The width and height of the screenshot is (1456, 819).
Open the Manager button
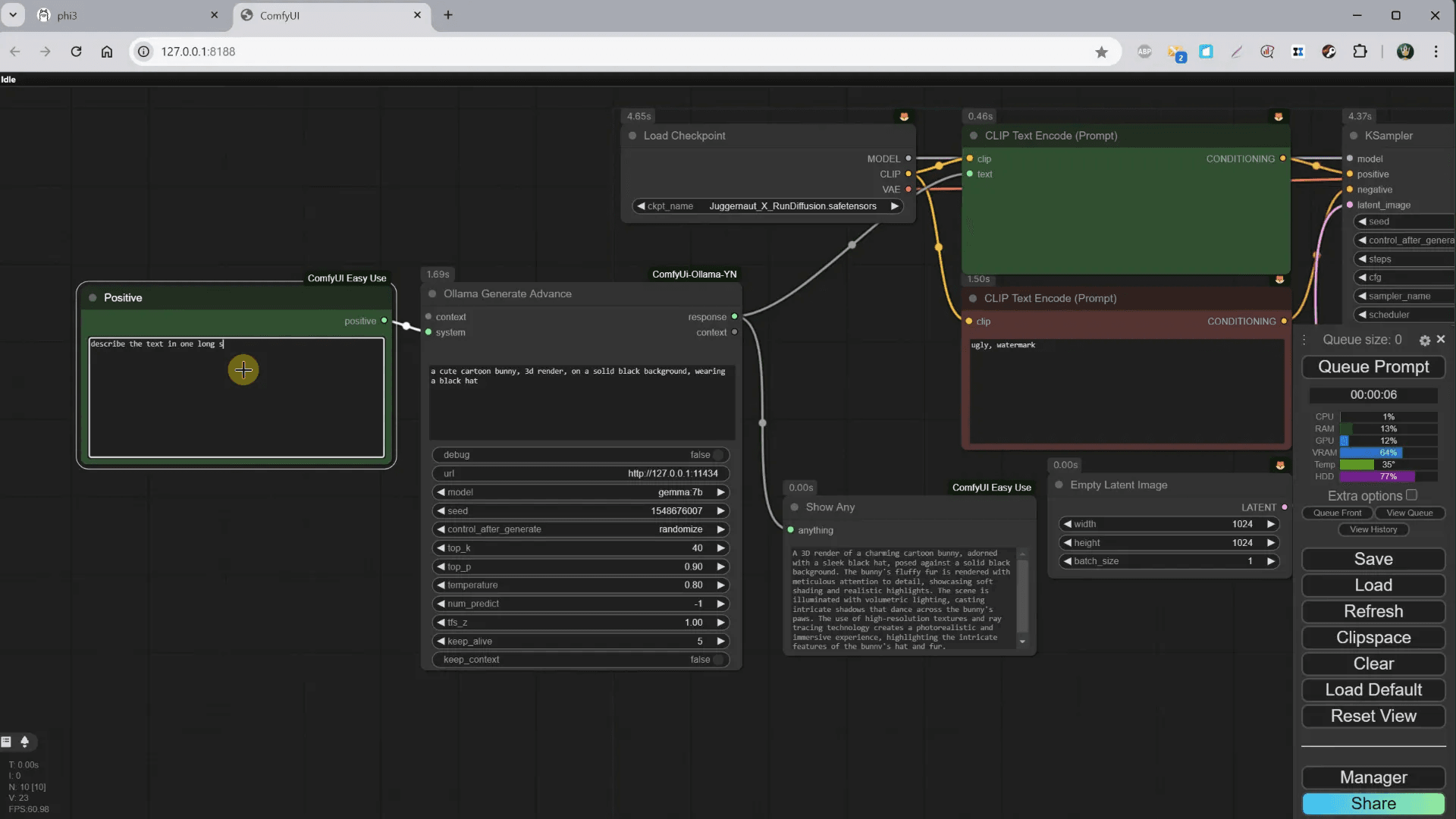1373,777
